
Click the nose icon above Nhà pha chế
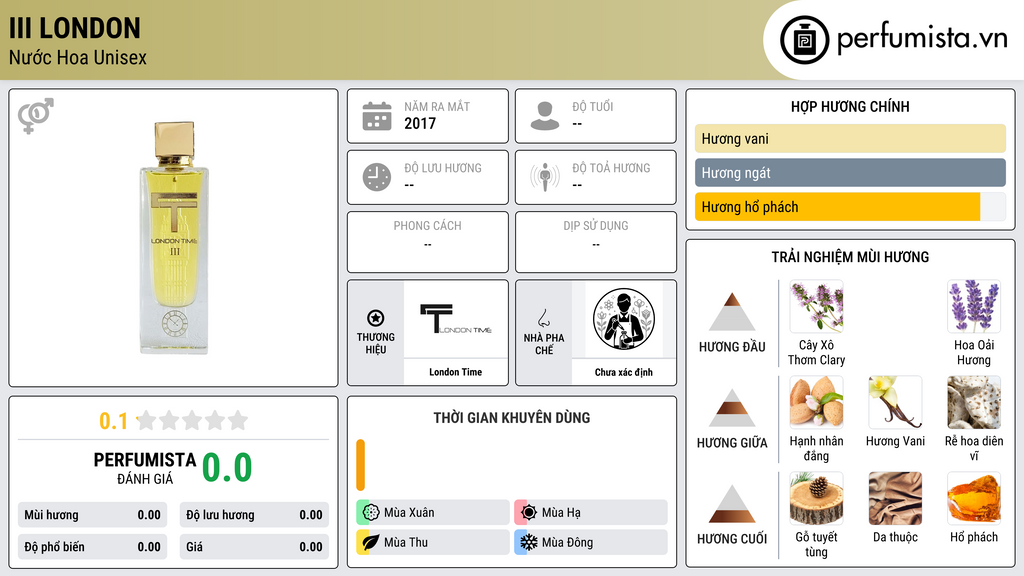543,318
